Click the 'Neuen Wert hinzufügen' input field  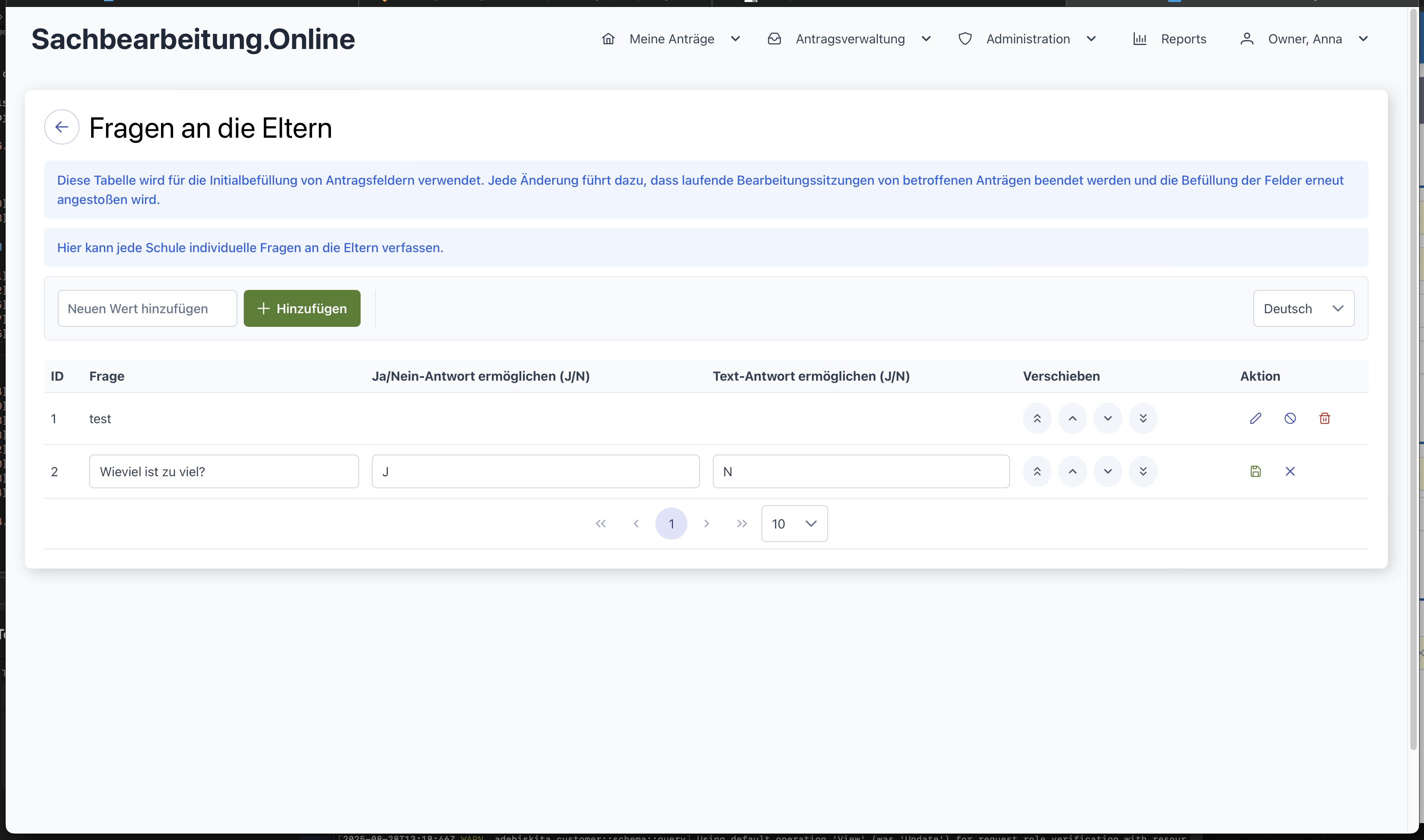click(x=147, y=308)
